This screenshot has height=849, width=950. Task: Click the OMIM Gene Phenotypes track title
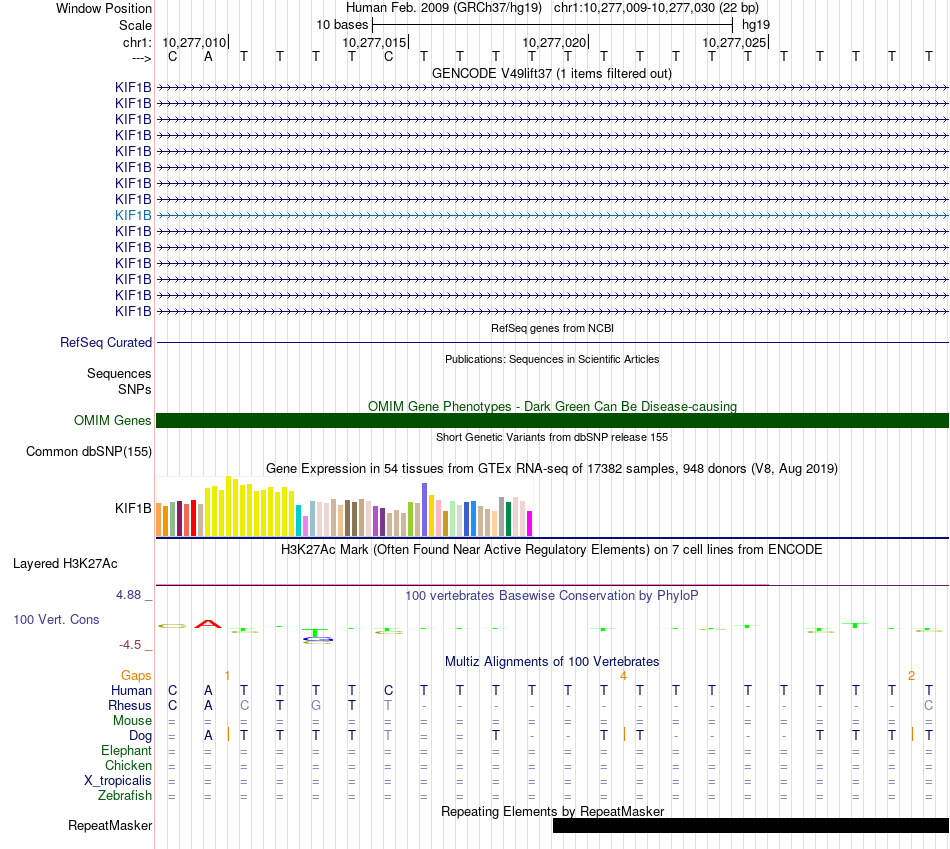point(552,406)
